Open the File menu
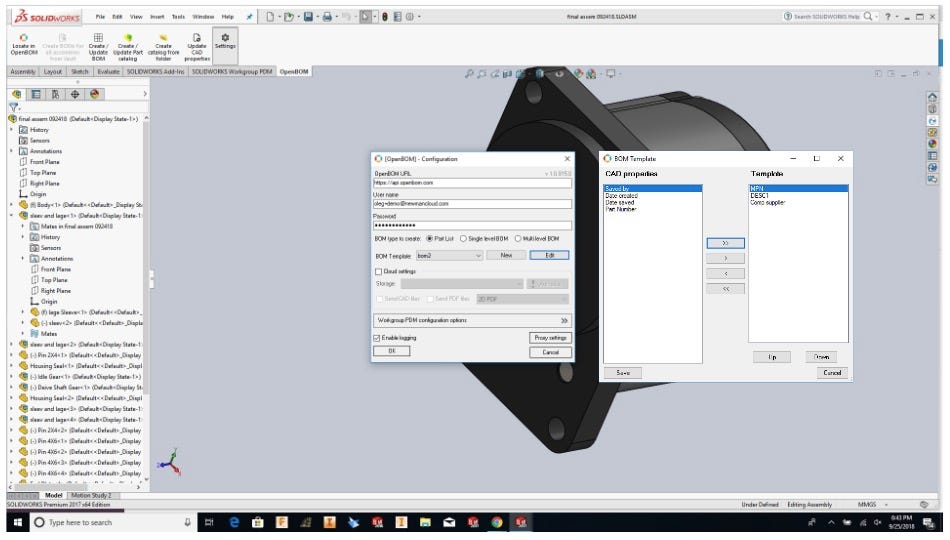Image resolution: width=950 pixels, height=540 pixels. click(100, 16)
